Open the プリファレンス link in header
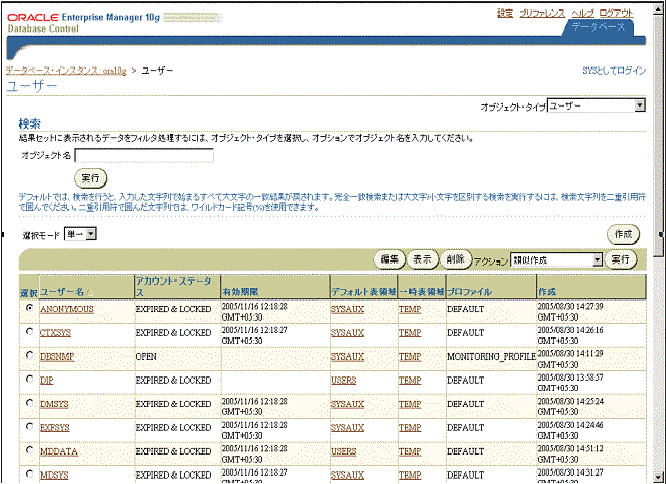Screen dimensions: 666x484 click(540, 12)
